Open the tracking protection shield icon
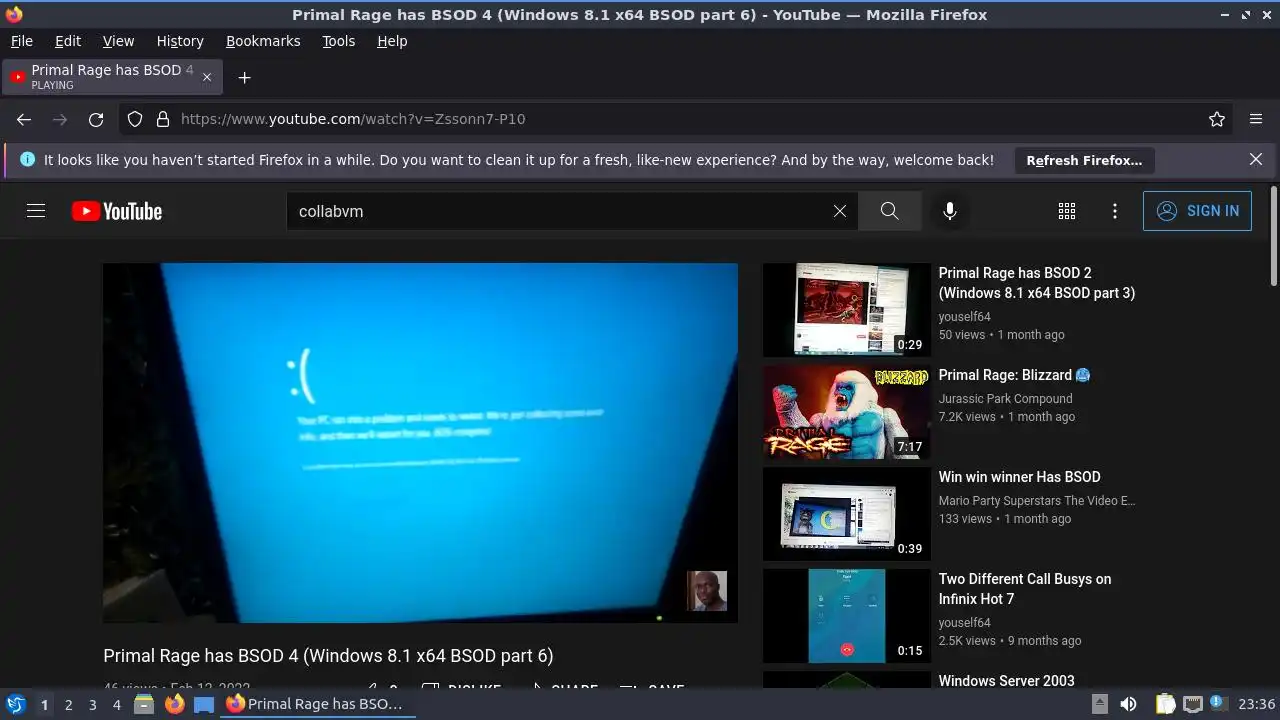Image resolution: width=1280 pixels, height=720 pixels. (135, 119)
